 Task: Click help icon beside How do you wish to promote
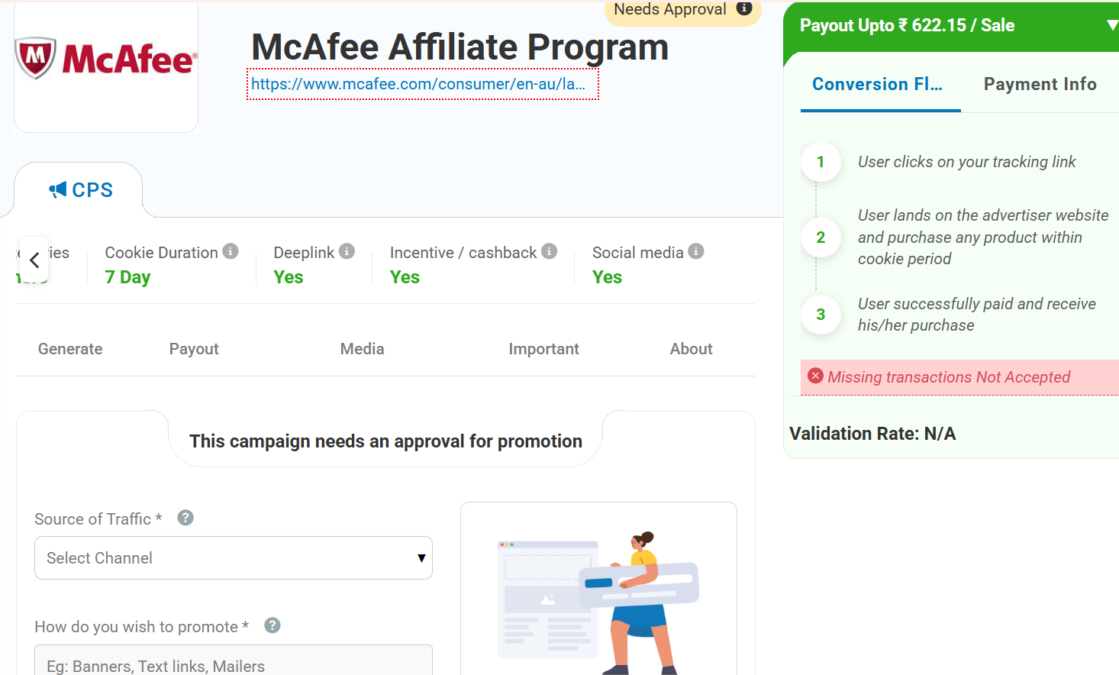(272, 626)
